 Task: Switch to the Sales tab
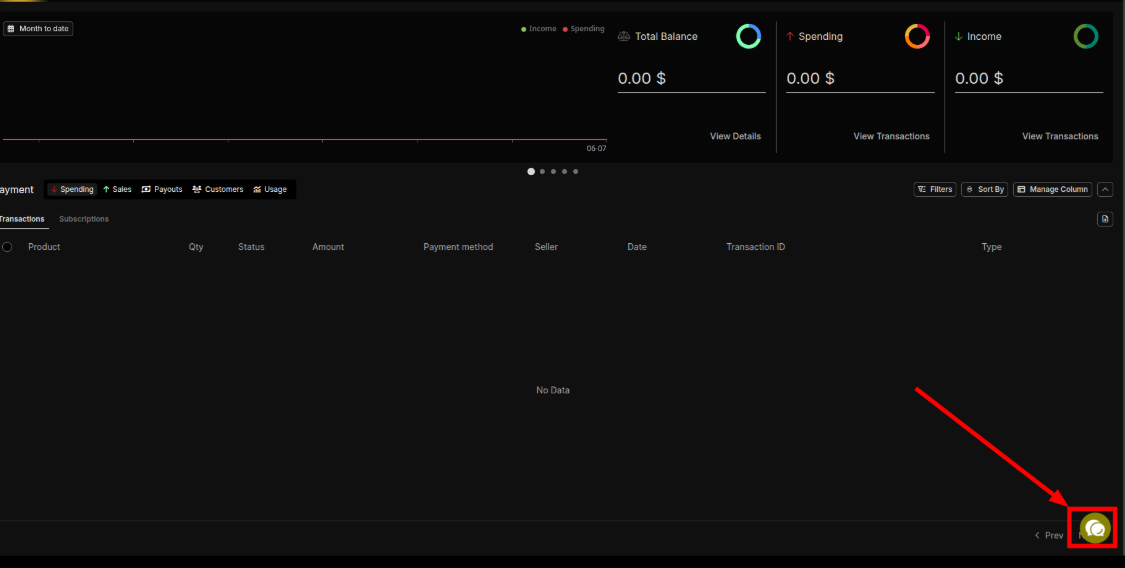118,189
